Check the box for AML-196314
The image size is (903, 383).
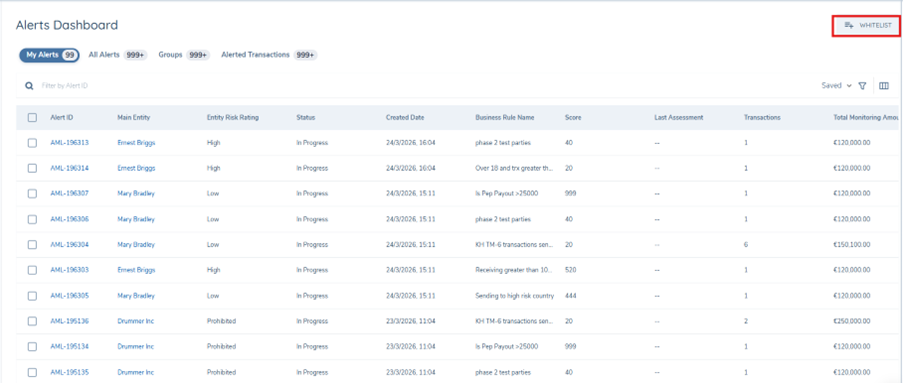point(32,168)
